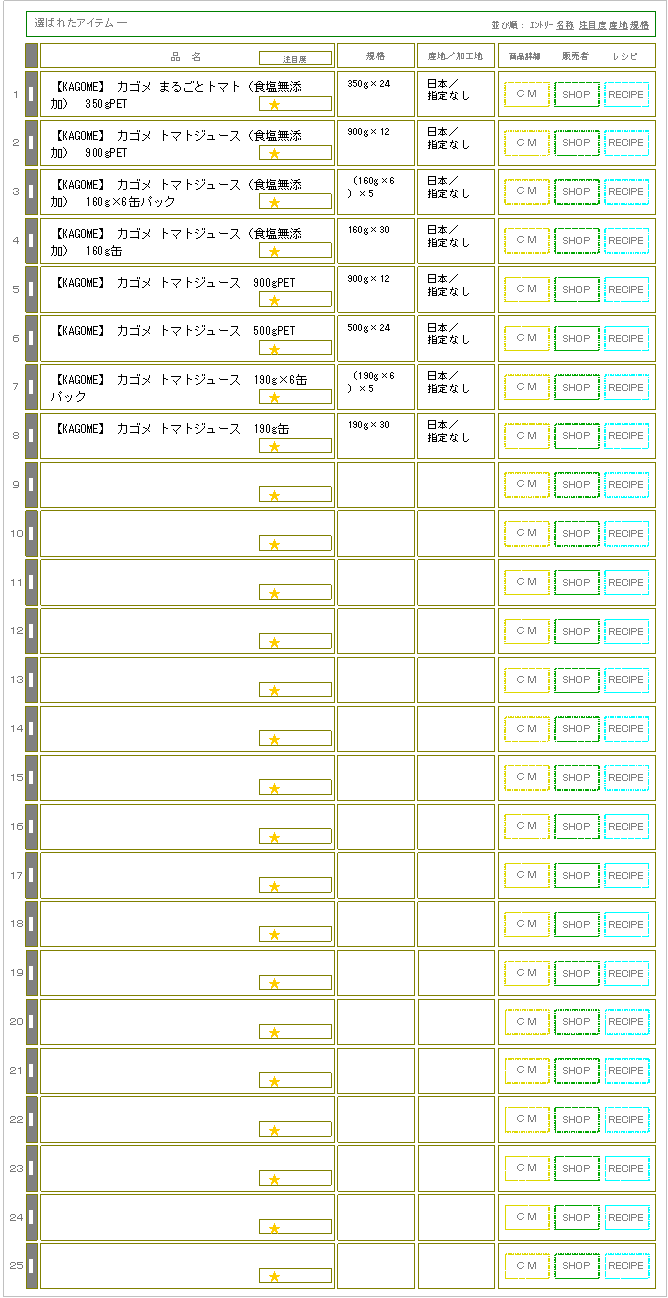This screenshot has height=1298, width=668.
Task: Open RECIPE for row 3 (160g×6缶パック)
Action: click(x=627, y=192)
